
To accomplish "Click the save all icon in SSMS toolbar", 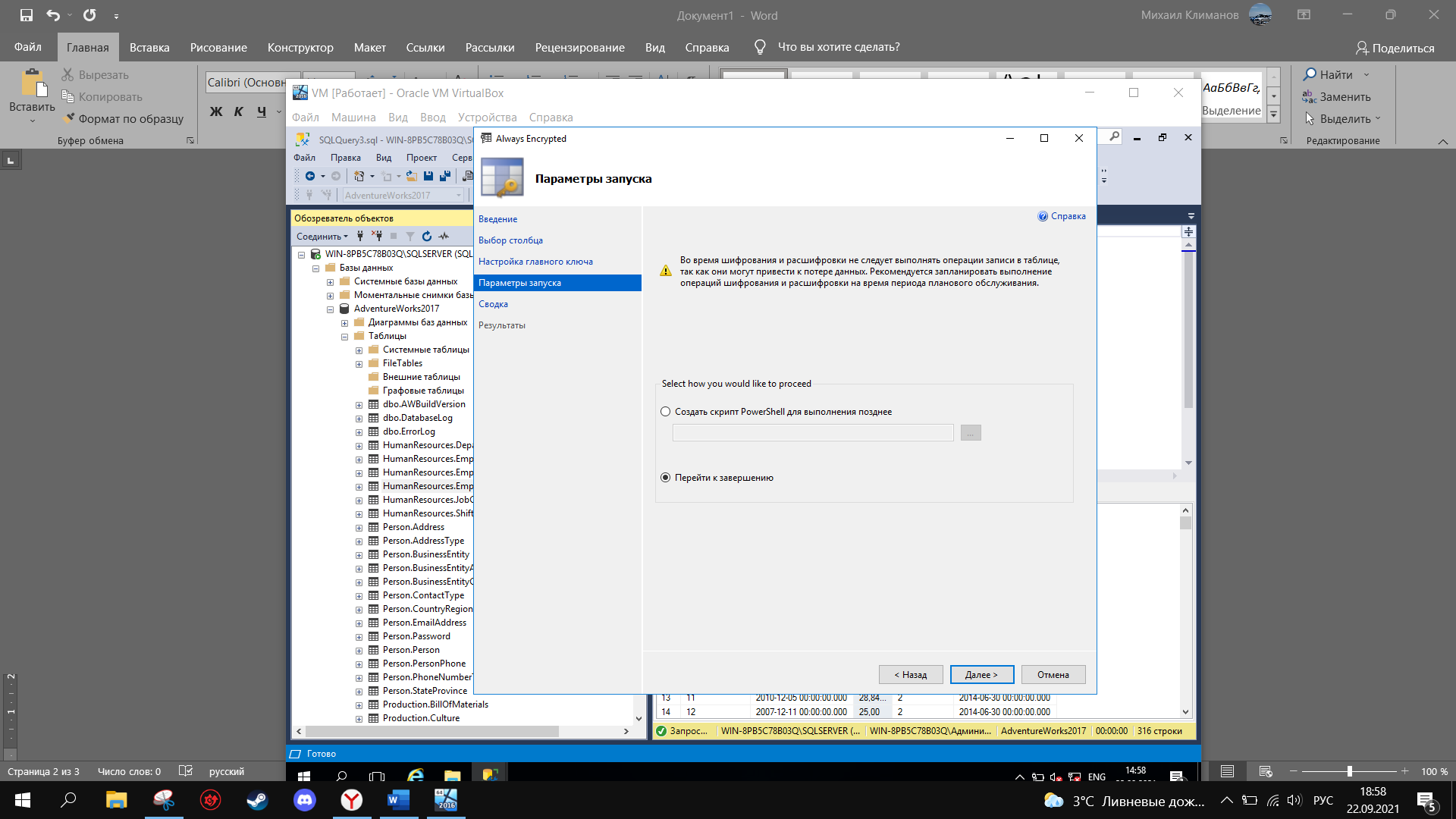I will click(445, 176).
